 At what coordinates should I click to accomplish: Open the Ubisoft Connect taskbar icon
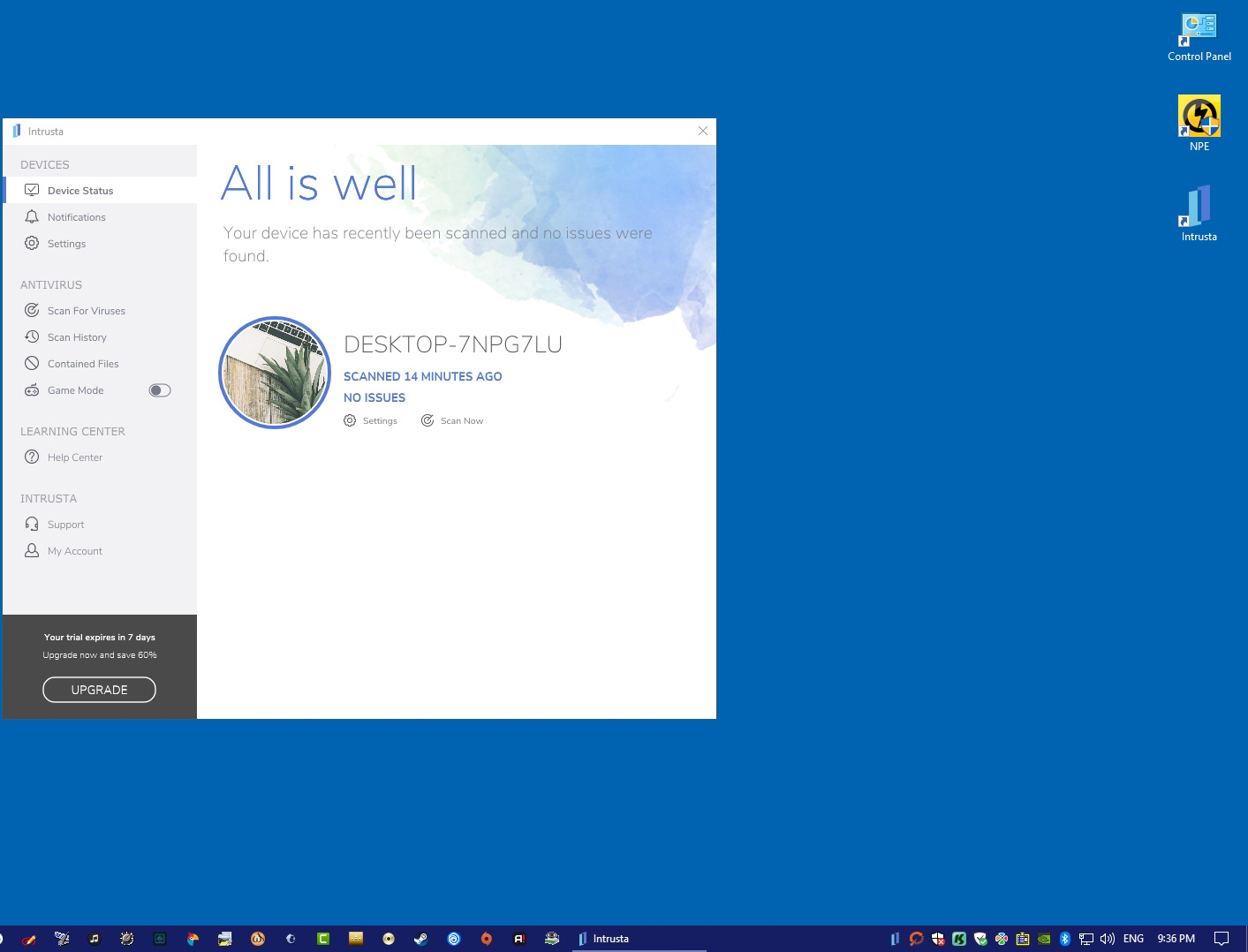(x=454, y=939)
